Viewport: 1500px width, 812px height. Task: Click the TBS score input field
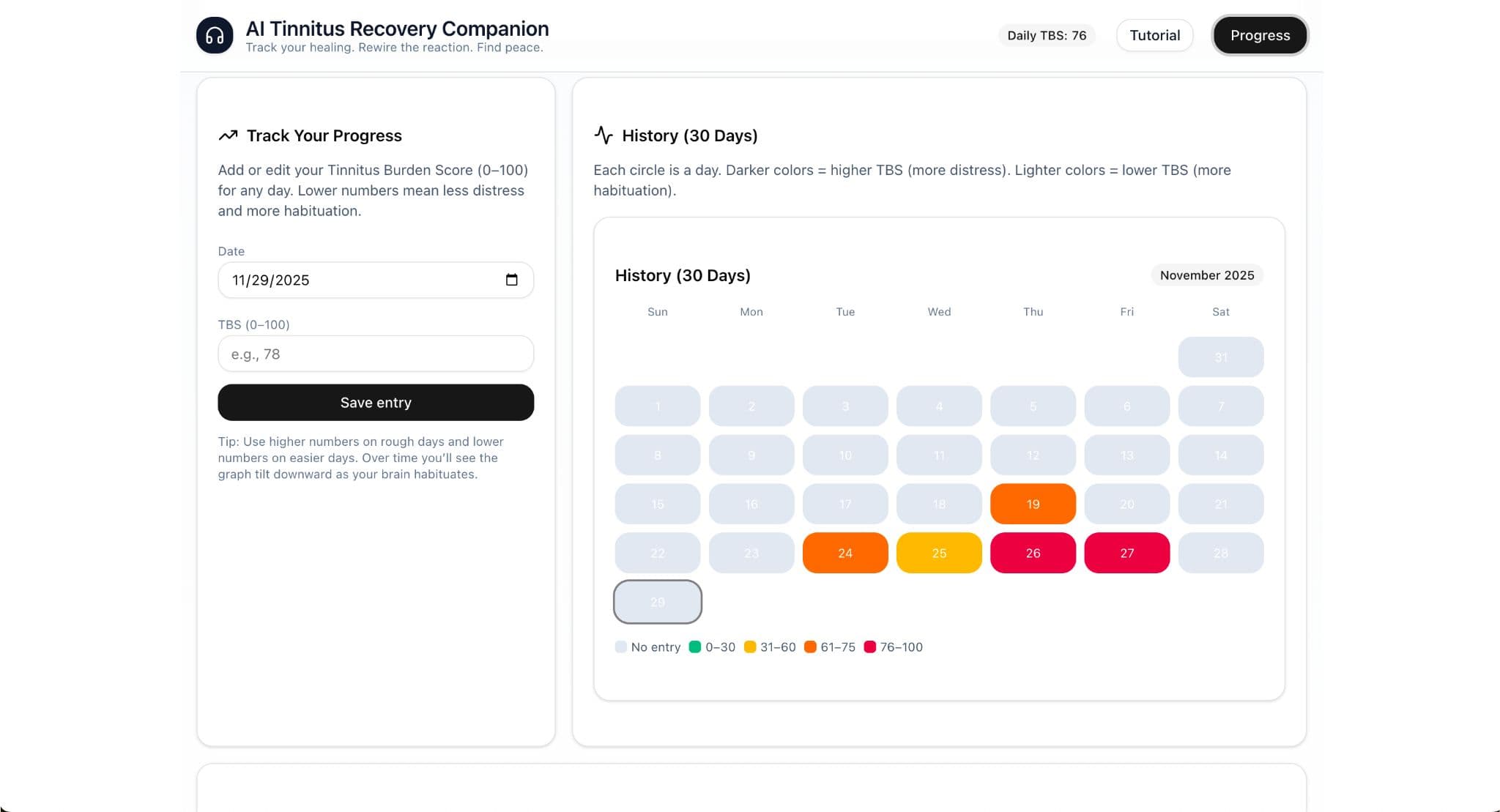coord(375,354)
